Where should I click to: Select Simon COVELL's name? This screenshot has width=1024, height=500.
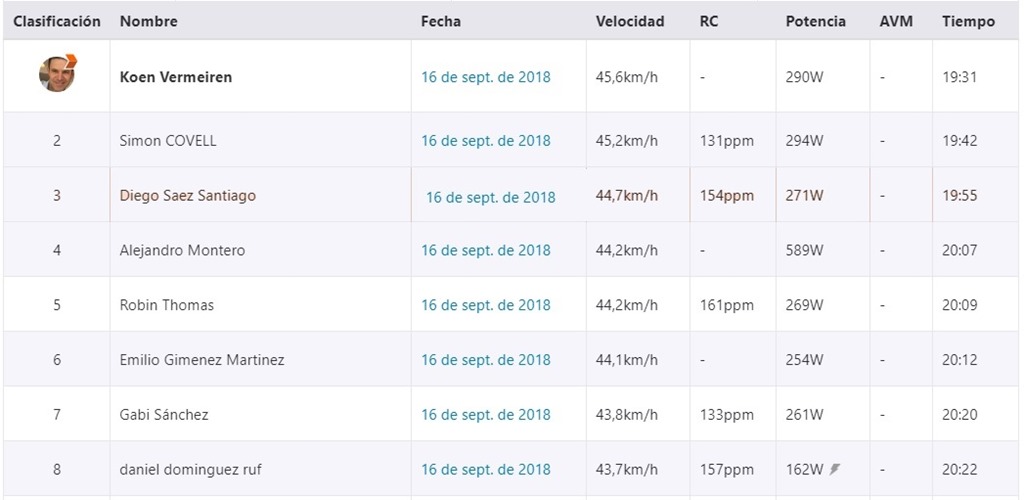pos(168,140)
